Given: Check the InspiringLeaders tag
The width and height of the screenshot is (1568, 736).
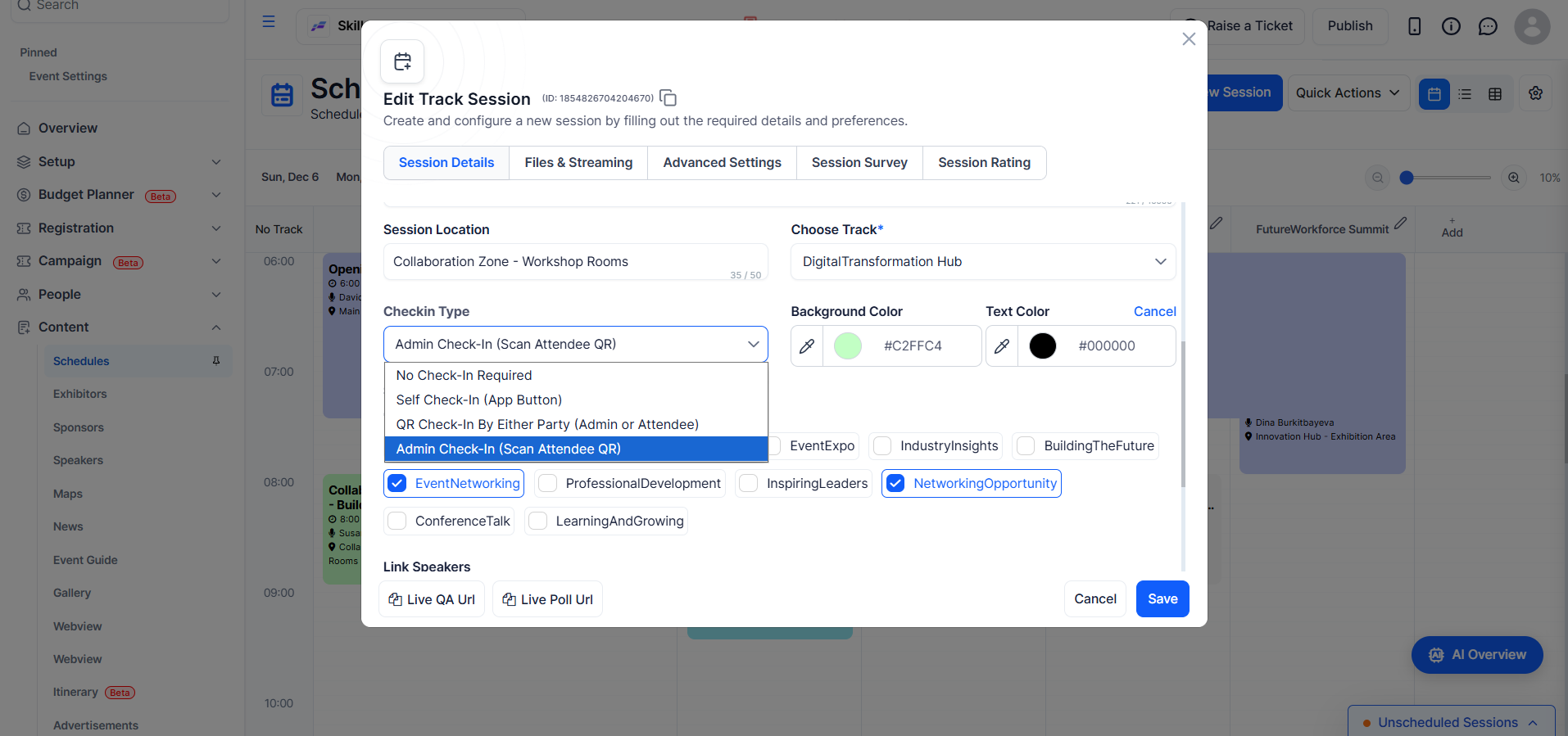Looking at the screenshot, I should click(x=749, y=483).
